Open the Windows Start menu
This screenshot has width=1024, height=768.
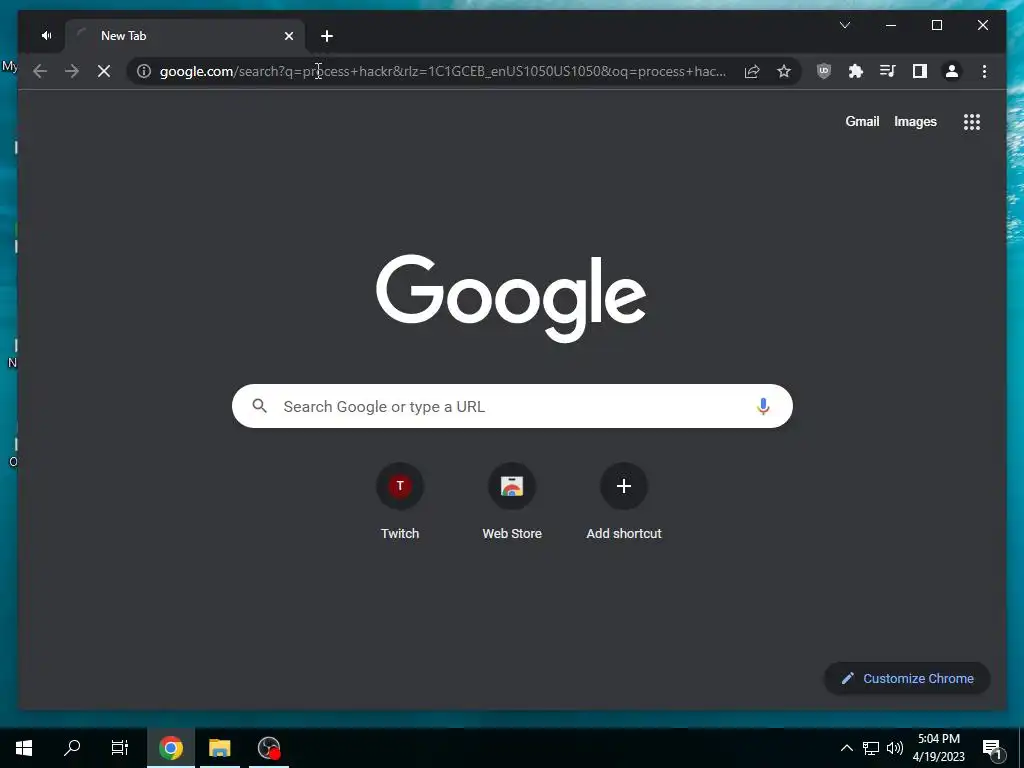coord(24,748)
